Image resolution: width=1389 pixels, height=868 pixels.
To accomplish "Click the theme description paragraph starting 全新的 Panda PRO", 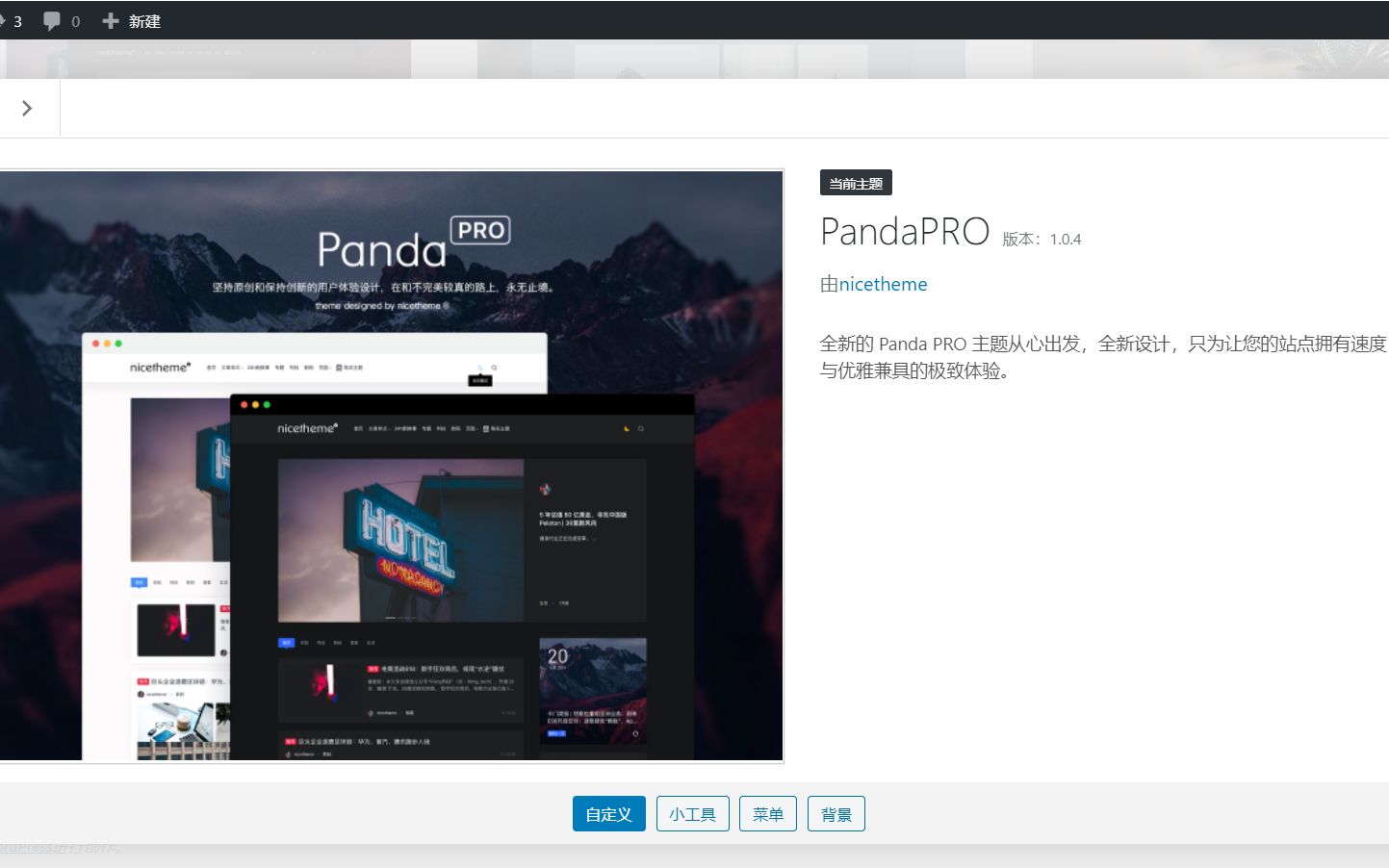I will point(1103,357).
